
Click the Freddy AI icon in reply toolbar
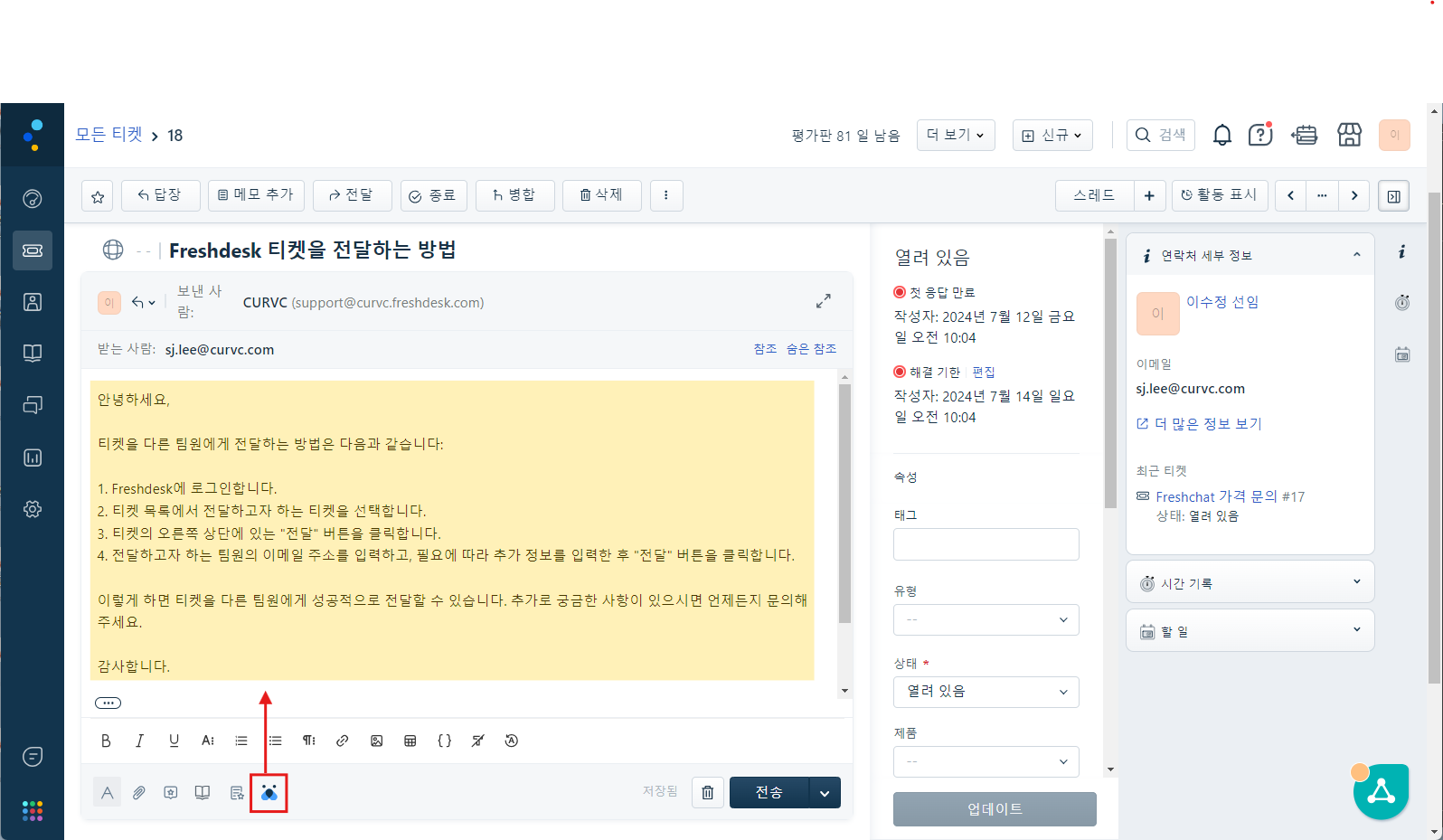tap(269, 793)
